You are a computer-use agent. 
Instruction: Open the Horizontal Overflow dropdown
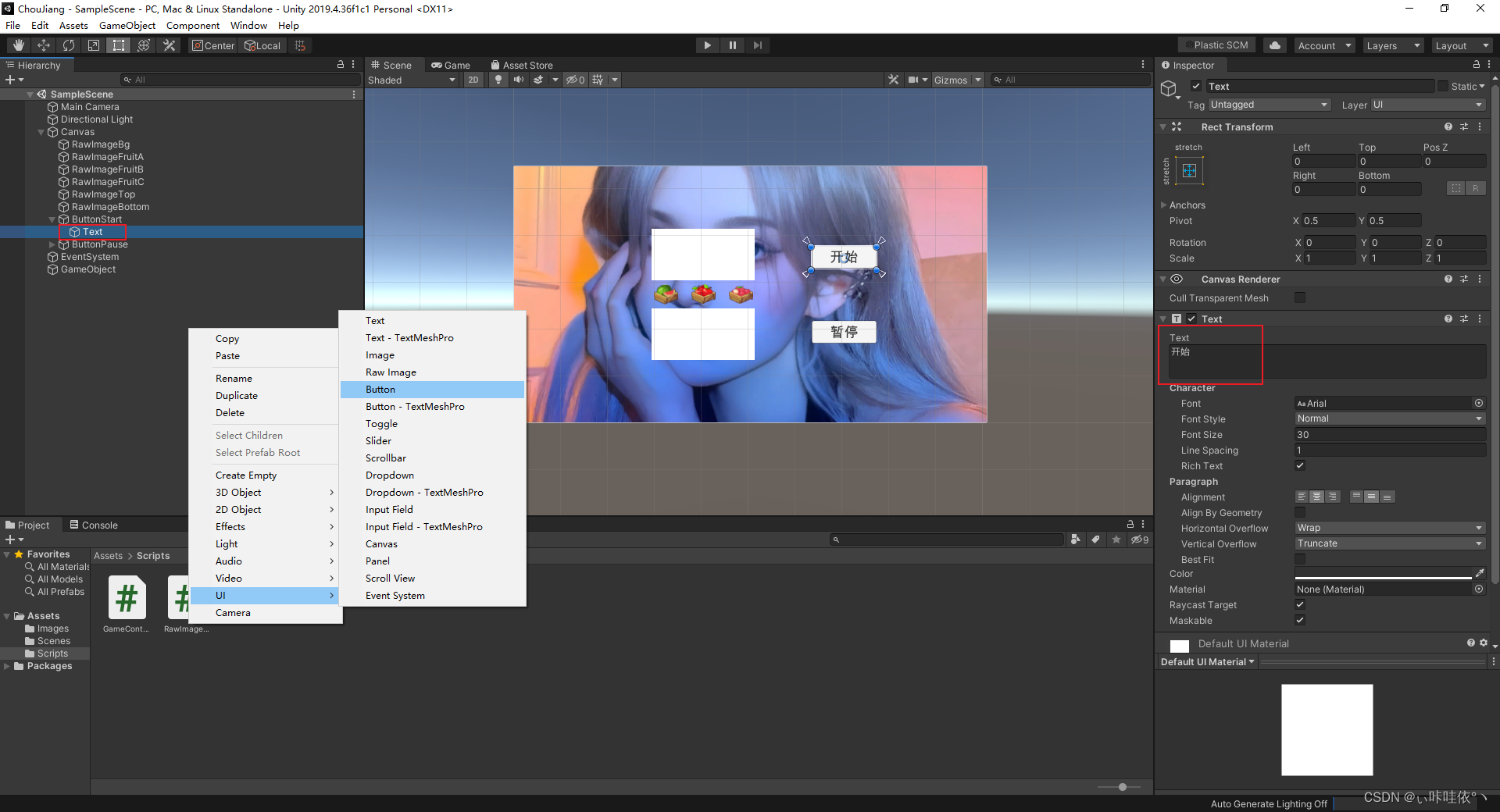click(x=1390, y=528)
